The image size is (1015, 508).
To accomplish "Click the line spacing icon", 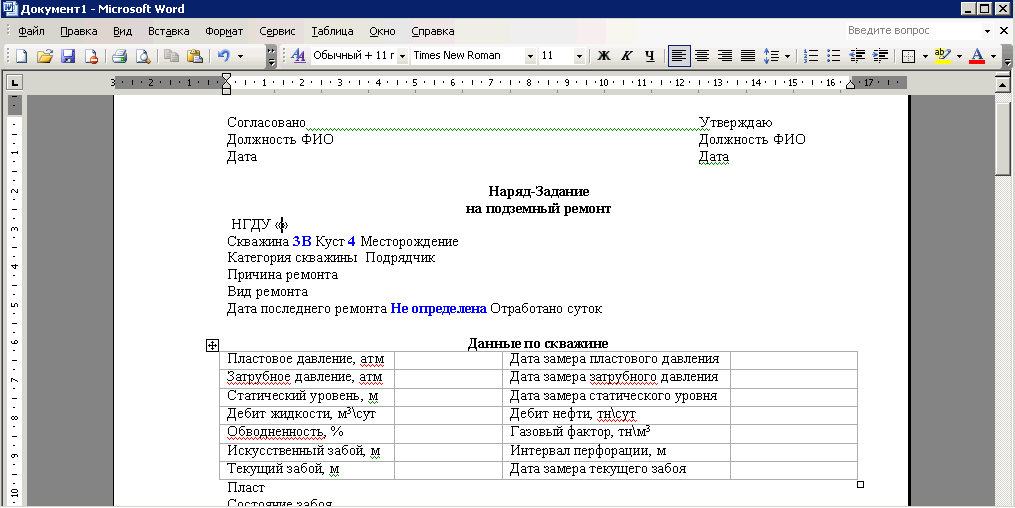I will pyautogui.click(x=771, y=56).
